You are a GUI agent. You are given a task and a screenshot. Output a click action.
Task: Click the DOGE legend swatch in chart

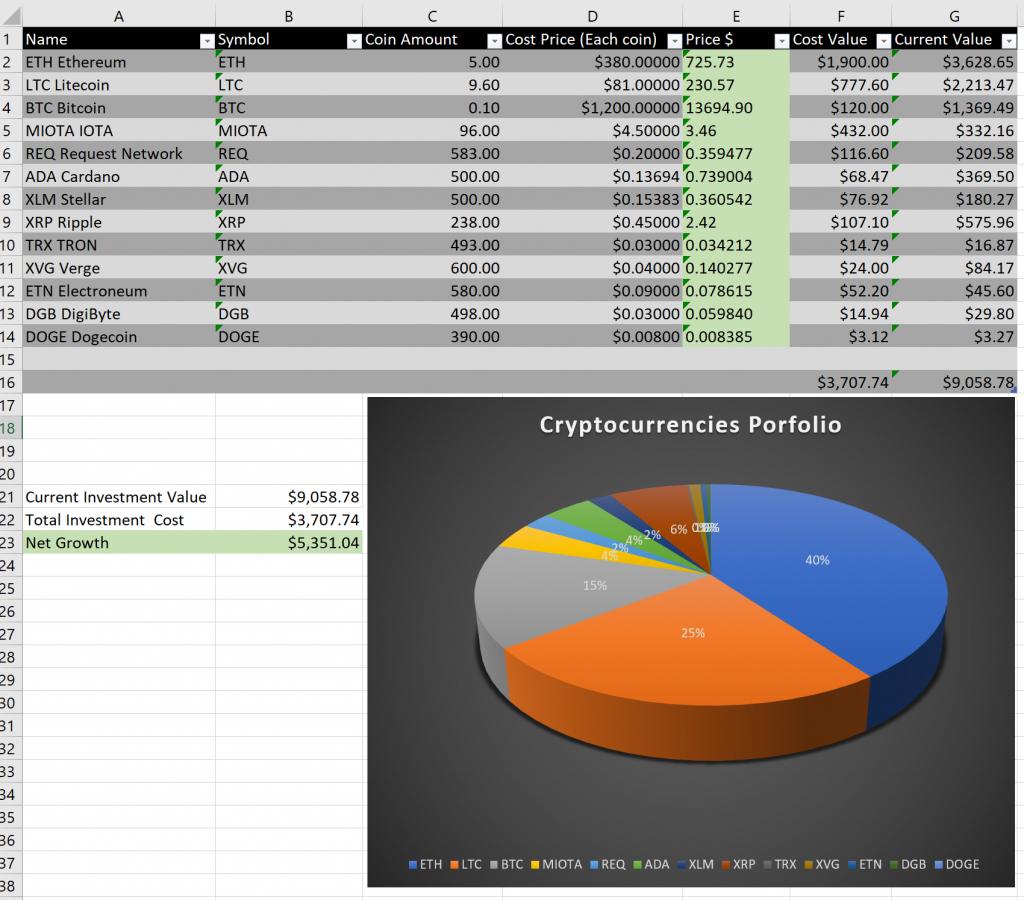tap(939, 865)
